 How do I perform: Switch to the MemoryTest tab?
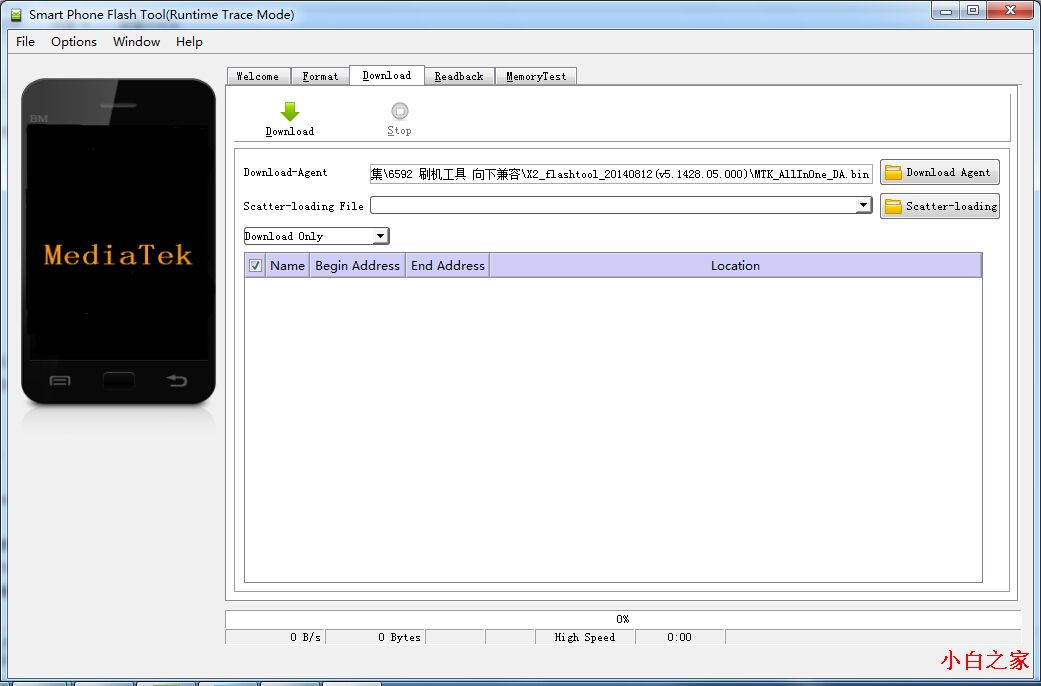click(536, 76)
